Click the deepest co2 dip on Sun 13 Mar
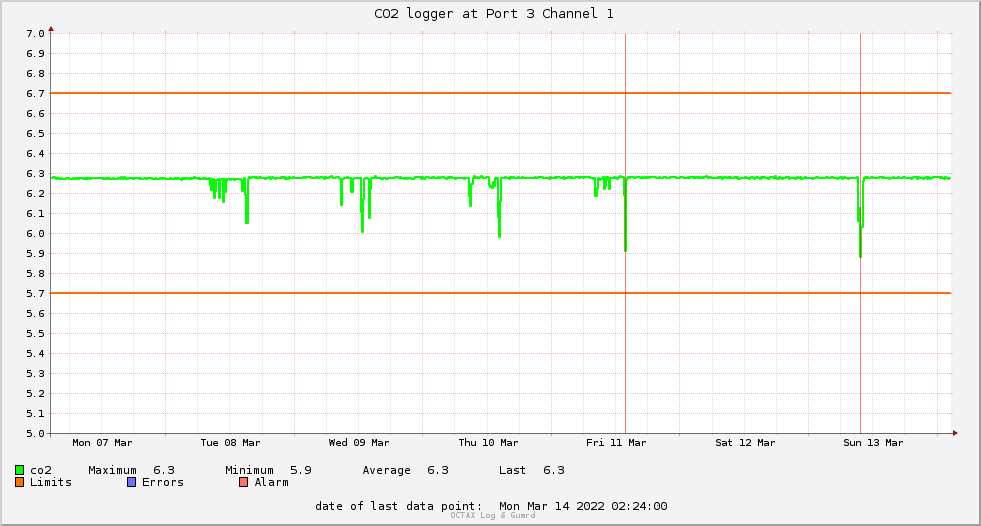This screenshot has width=981, height=526. (860, 253)
